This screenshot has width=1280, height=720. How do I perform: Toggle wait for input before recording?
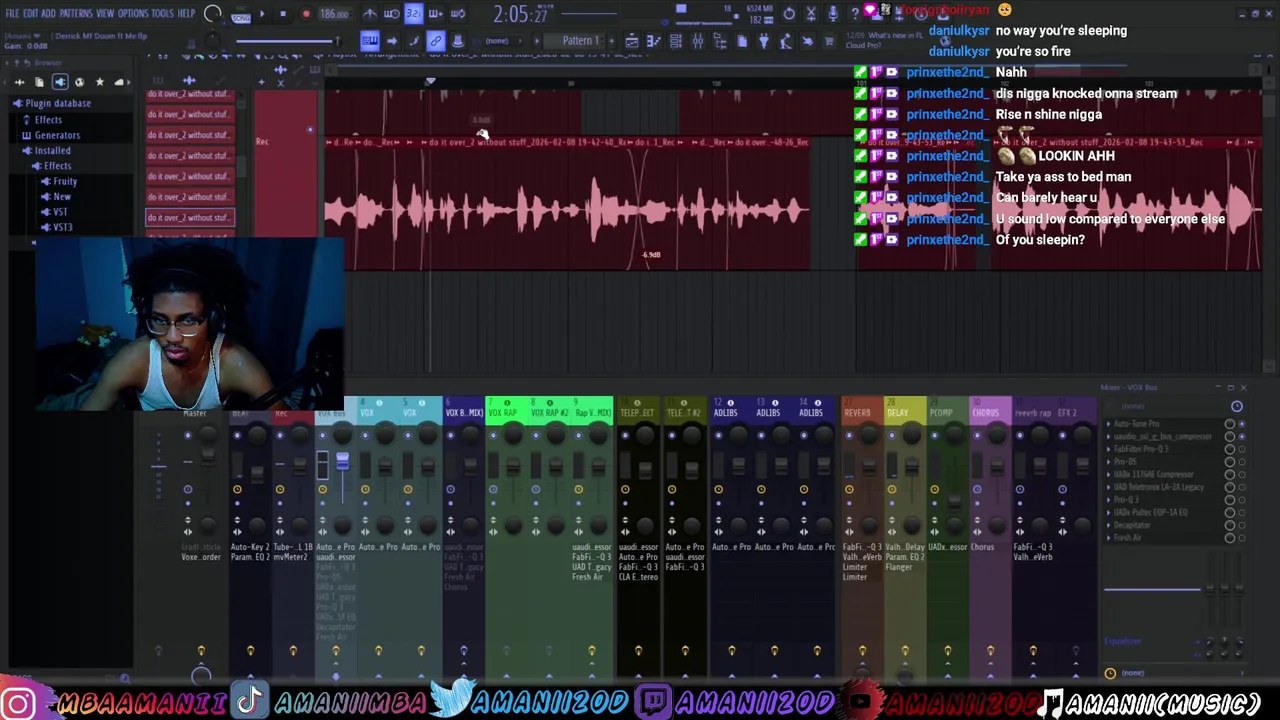(x=391, y=14)
